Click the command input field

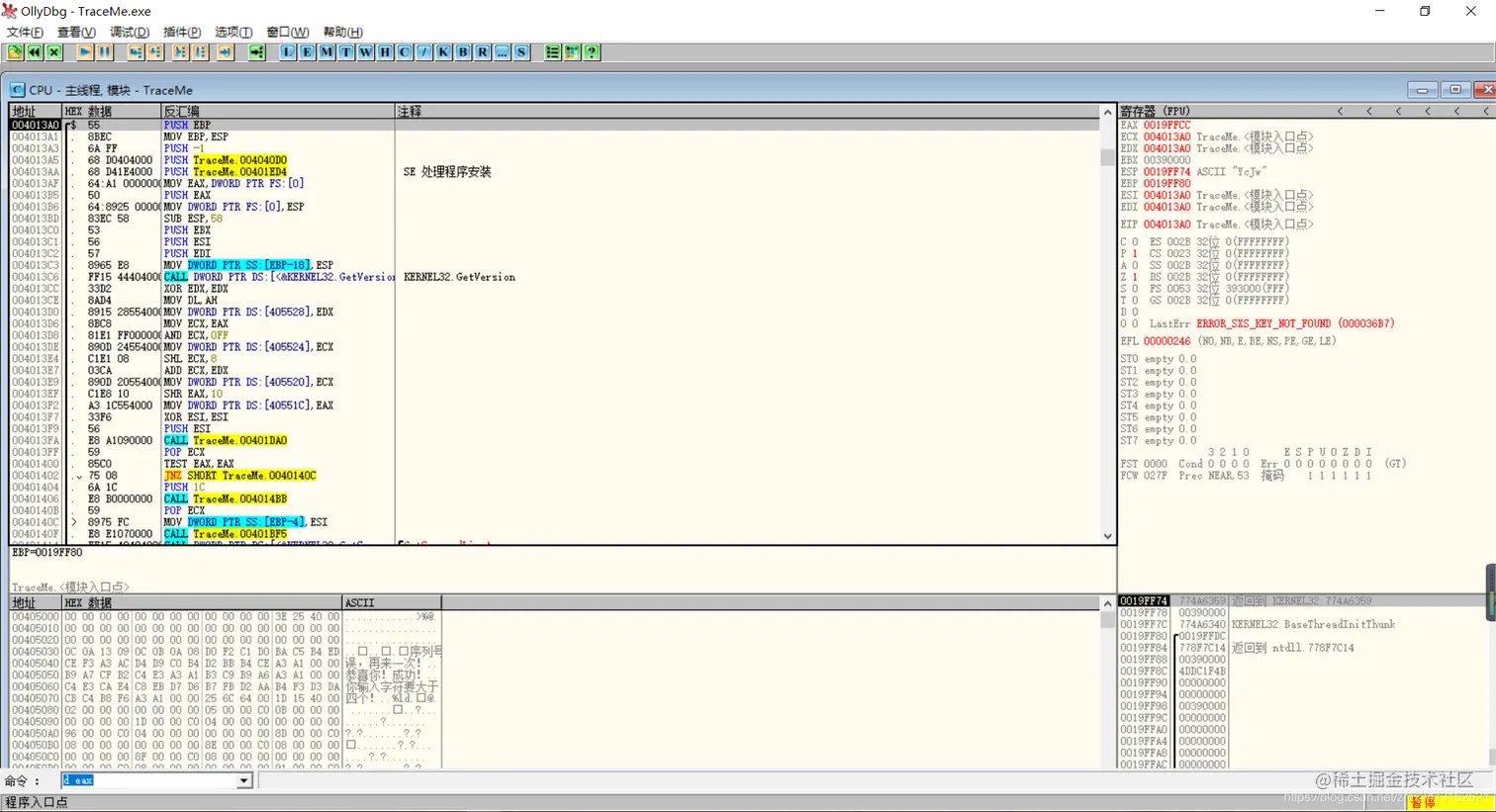point(149,780)
